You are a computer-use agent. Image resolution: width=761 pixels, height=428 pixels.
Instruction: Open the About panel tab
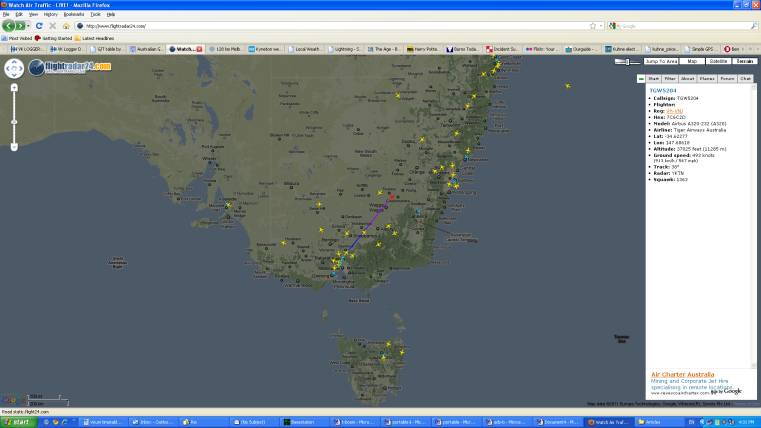click(x=687, y=79)
